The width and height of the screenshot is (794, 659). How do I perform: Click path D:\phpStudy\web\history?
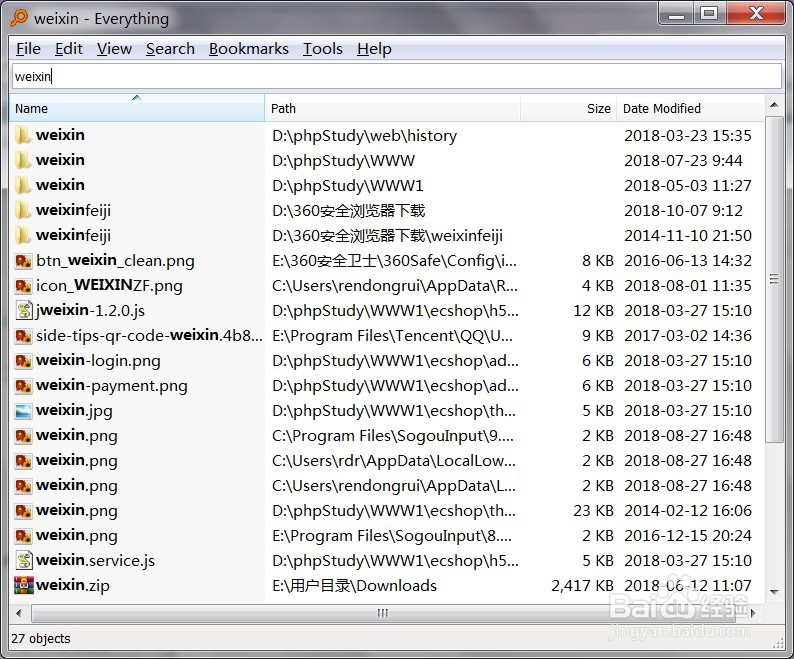pos(365,135)
